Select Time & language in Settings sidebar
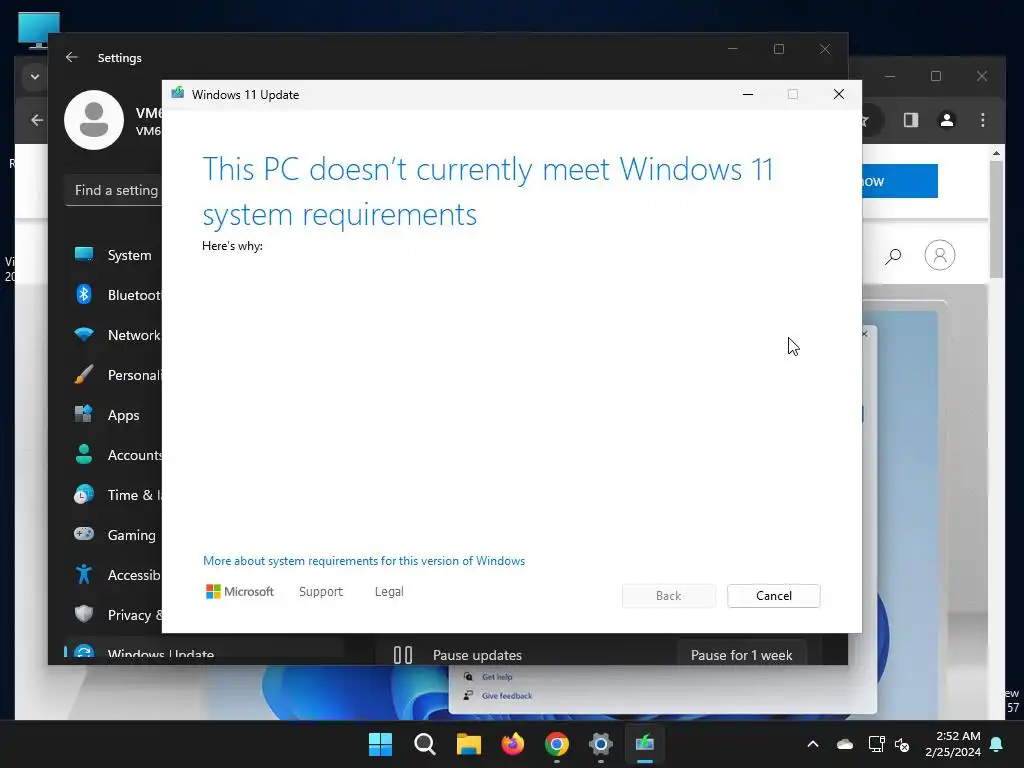Screen dimensions: 1024x768 114,495
